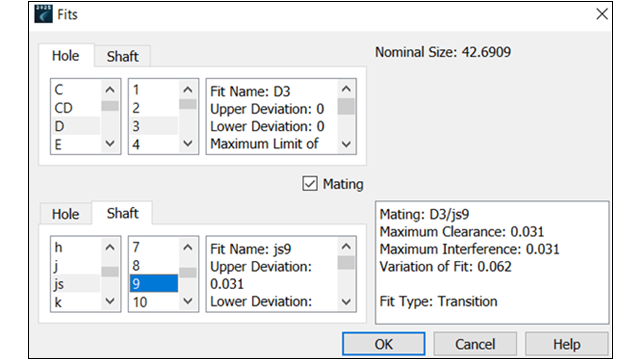The width and height of the screenshot is (640, 360).
Task: Select shaft letter h in lower list
Action: pos(76,247)
